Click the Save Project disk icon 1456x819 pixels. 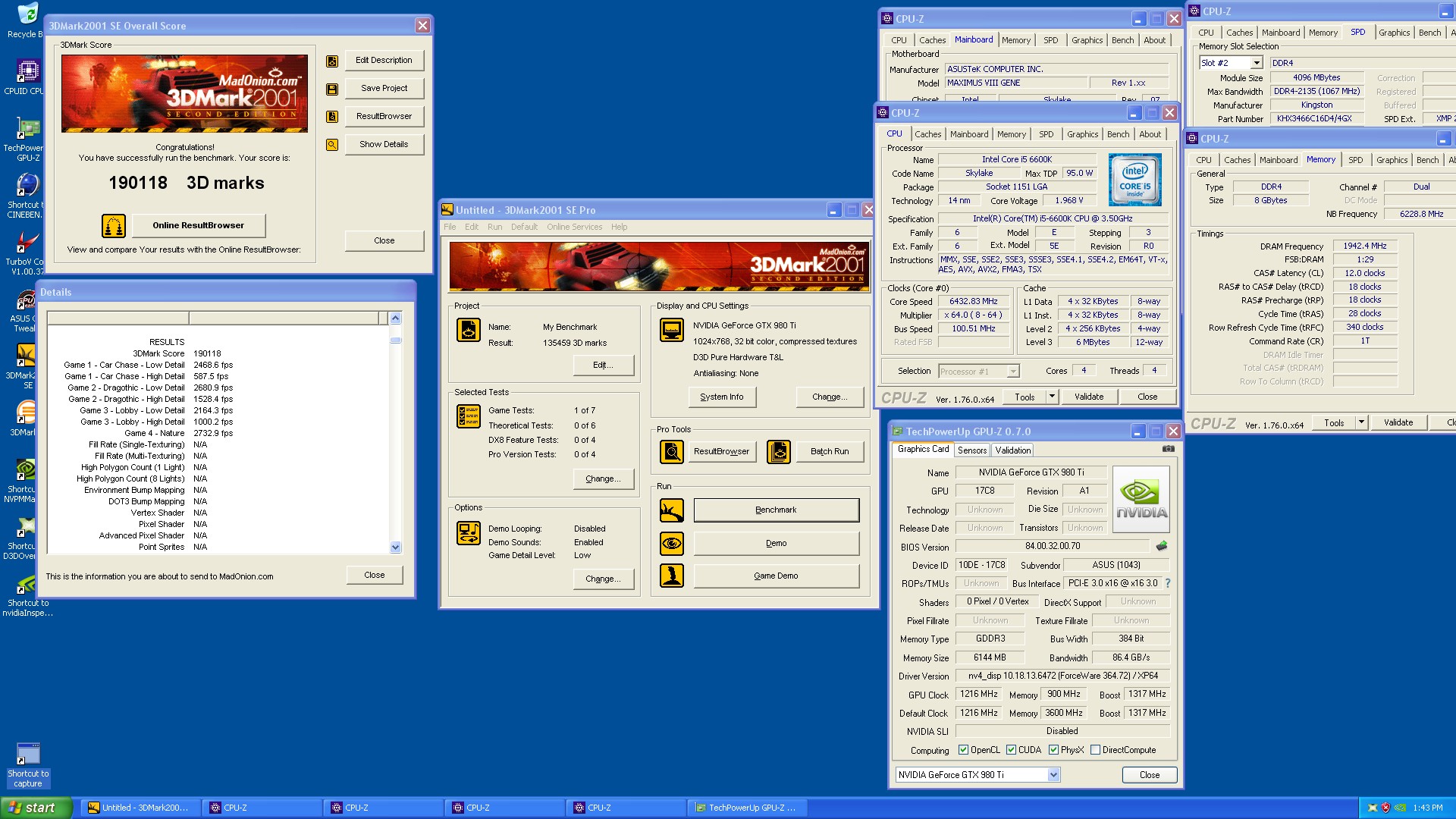tap(331, 89)
